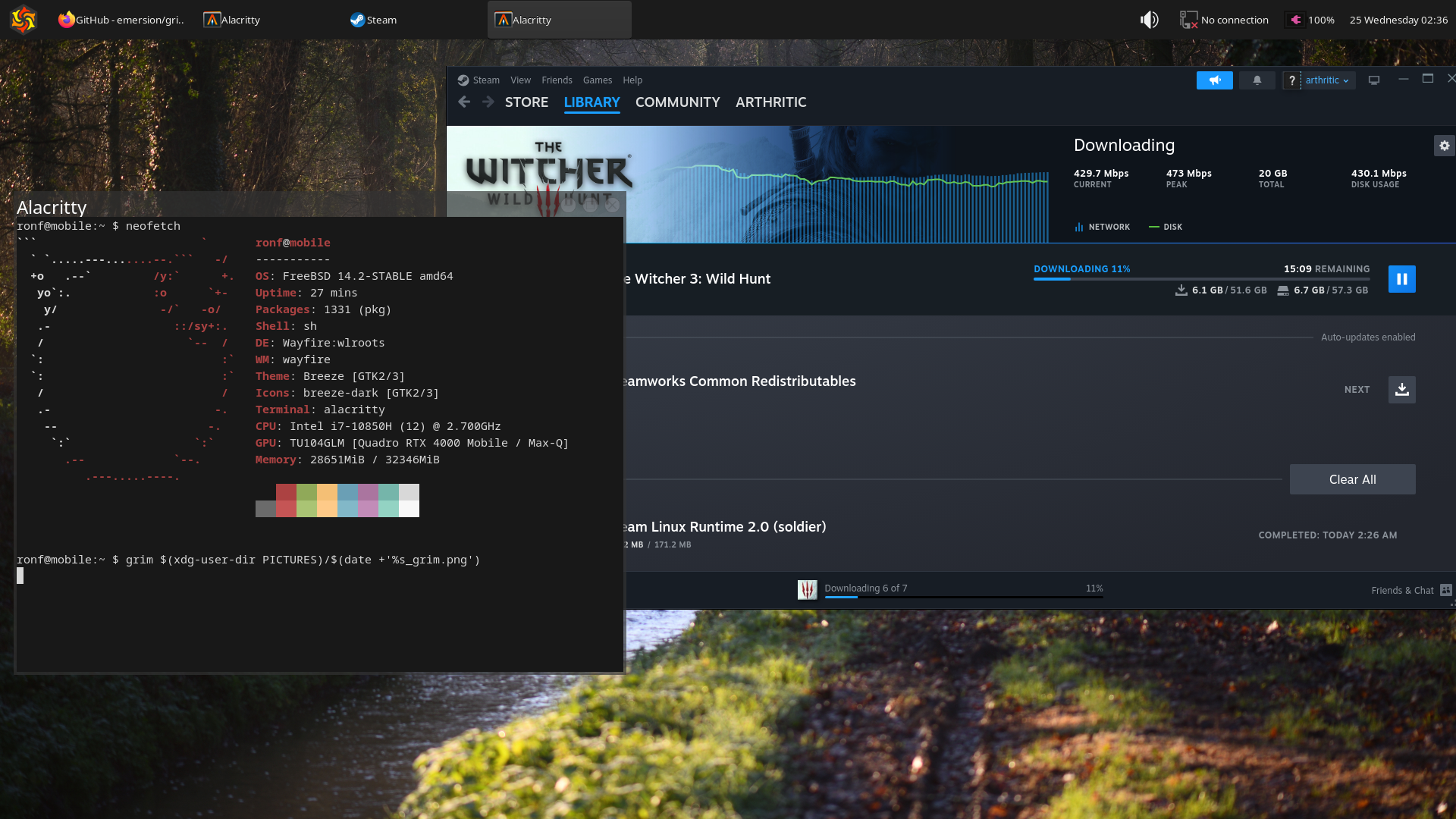The image size is (1456, 819).
Task: Switch to the STORE tab
Action: click(526, 102)
